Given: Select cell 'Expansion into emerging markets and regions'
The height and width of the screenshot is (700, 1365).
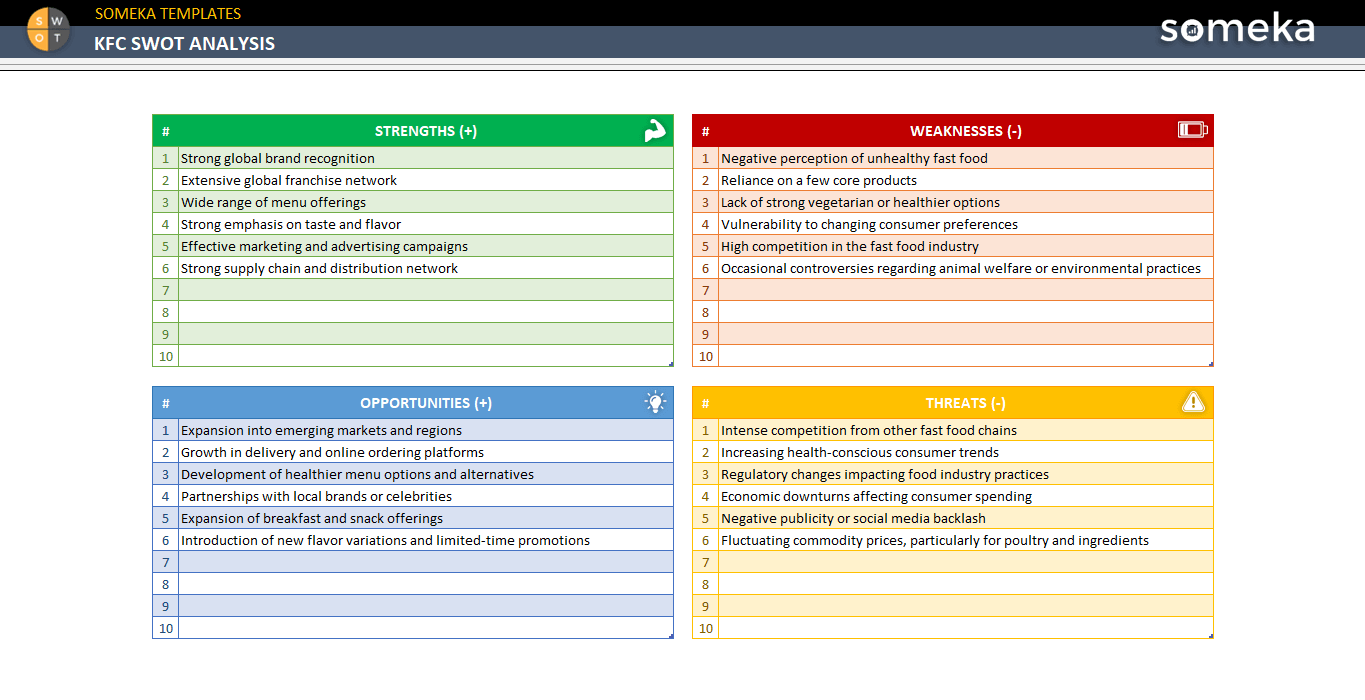Looking at the screenshot, I should 426,430.
